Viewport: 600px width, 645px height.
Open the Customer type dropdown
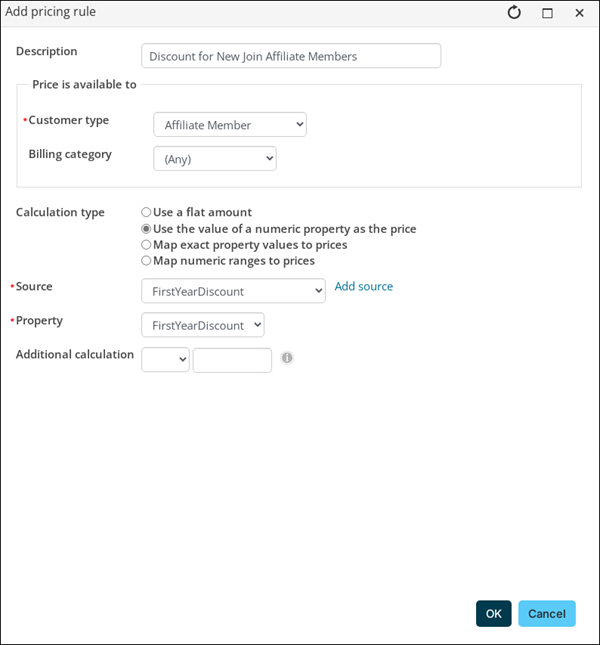(230, 125)
